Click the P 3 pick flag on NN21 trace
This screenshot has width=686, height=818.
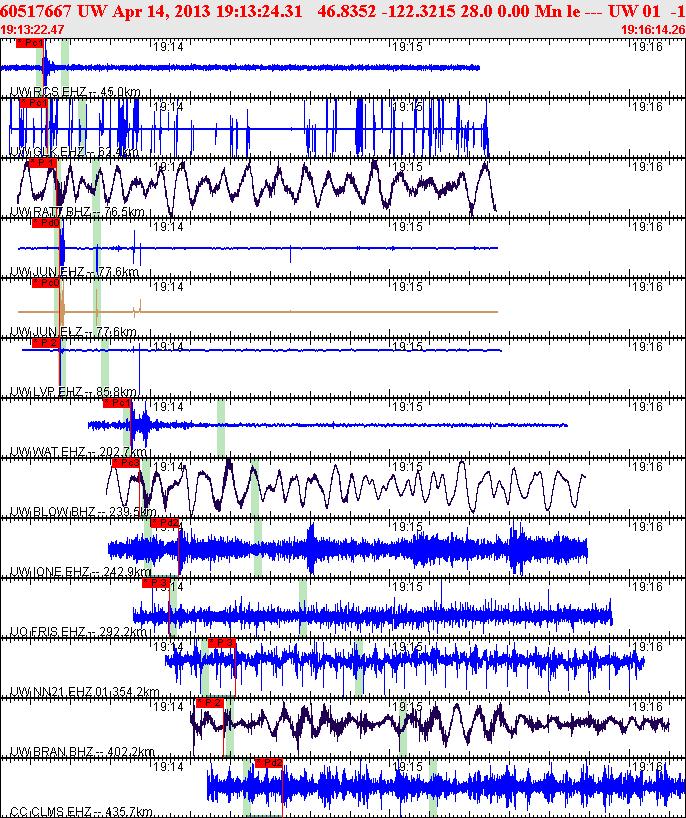point(222,643)
